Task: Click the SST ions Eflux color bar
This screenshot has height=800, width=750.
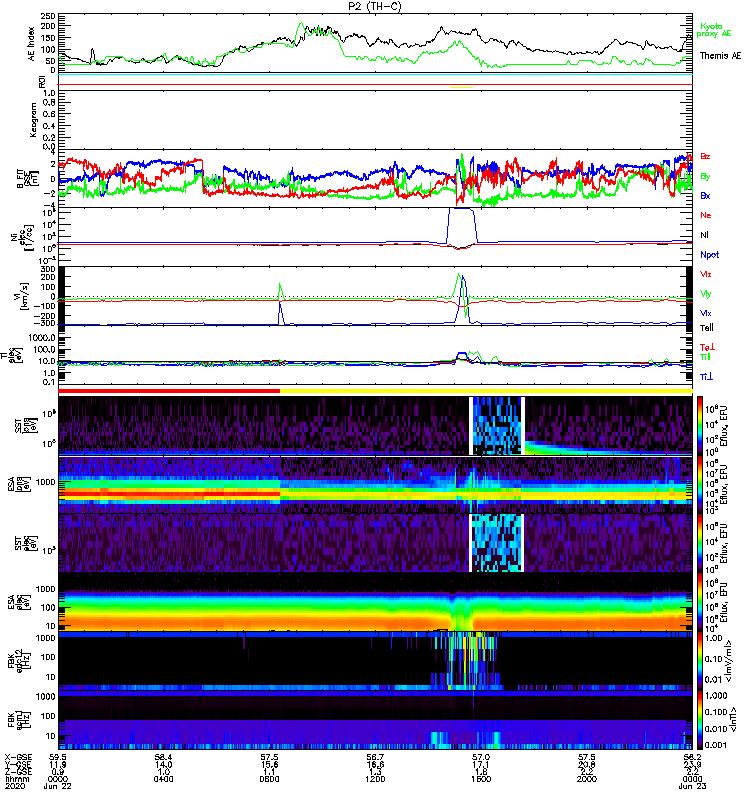Action: click(x=700, y=426)
